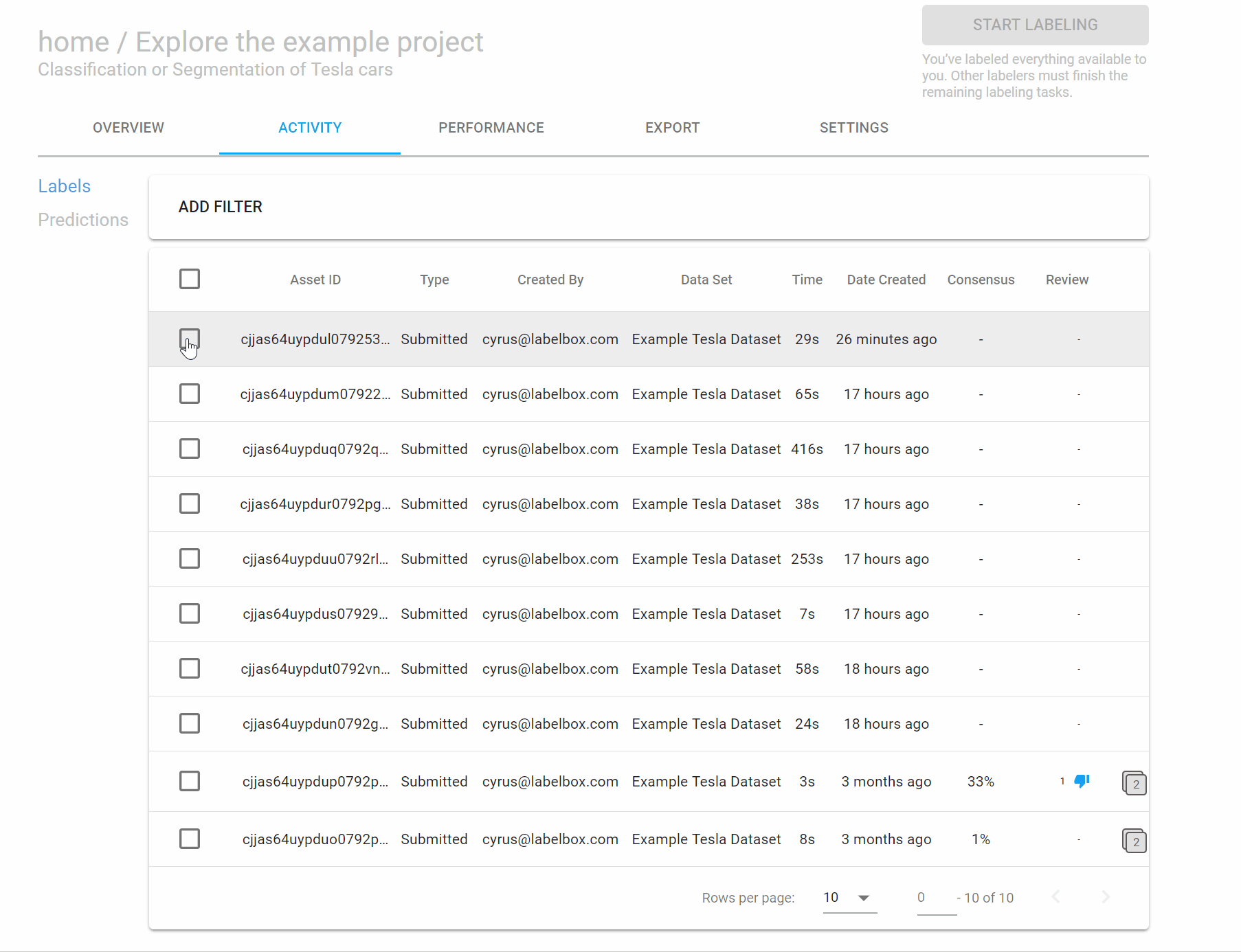Click the Data Set column header
The width and height of the screenshot is (1241, 952).
[x=706, y=280]
